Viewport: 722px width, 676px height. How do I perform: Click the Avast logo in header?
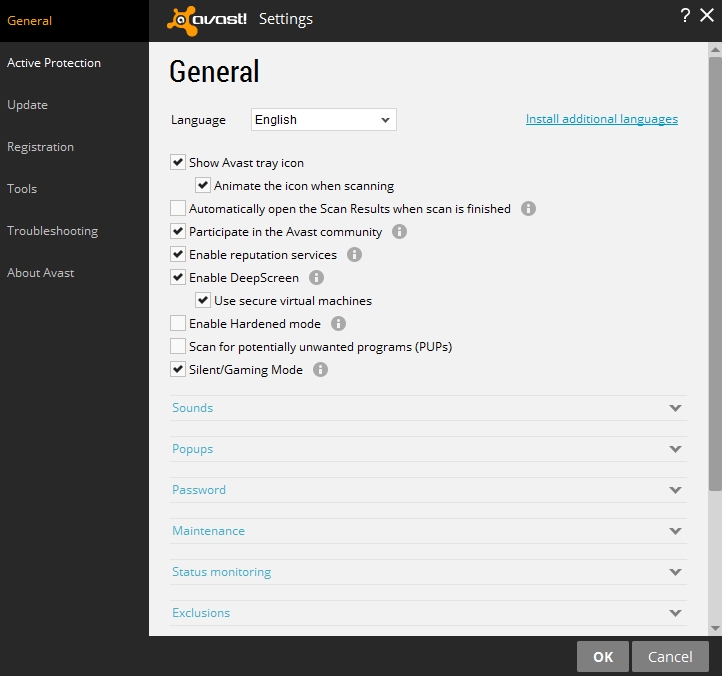(x=207, y=20)
